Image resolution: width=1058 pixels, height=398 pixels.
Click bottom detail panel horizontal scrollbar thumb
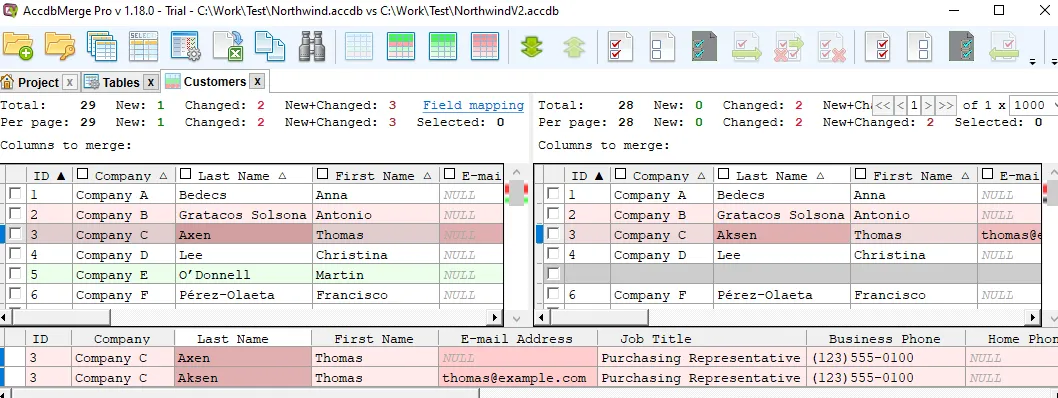click(246, 393)
